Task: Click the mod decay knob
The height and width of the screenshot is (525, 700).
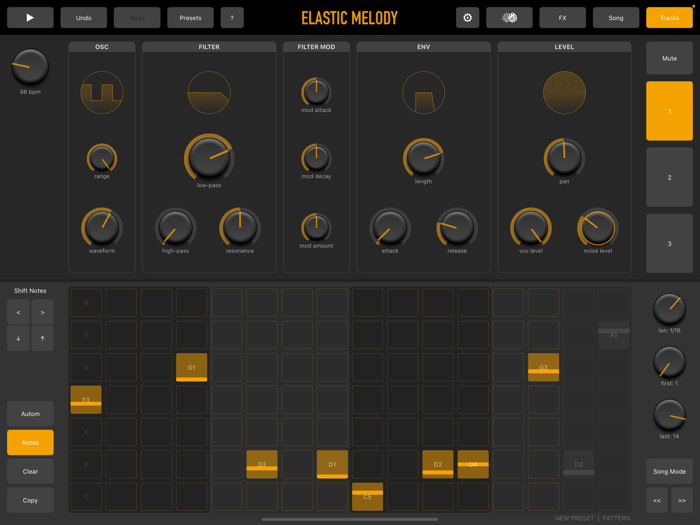Action: coord(316,158)
